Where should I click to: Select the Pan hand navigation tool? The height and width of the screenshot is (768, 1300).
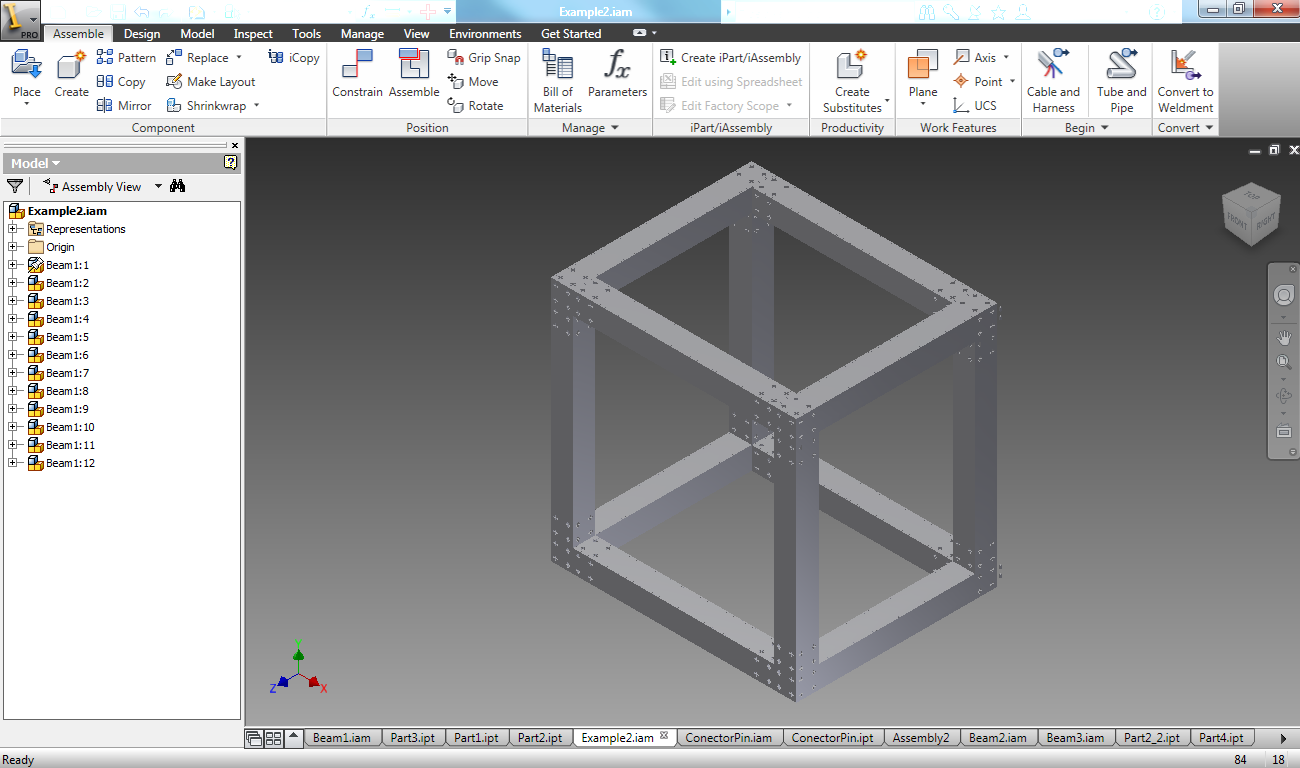coord(1284,338)
